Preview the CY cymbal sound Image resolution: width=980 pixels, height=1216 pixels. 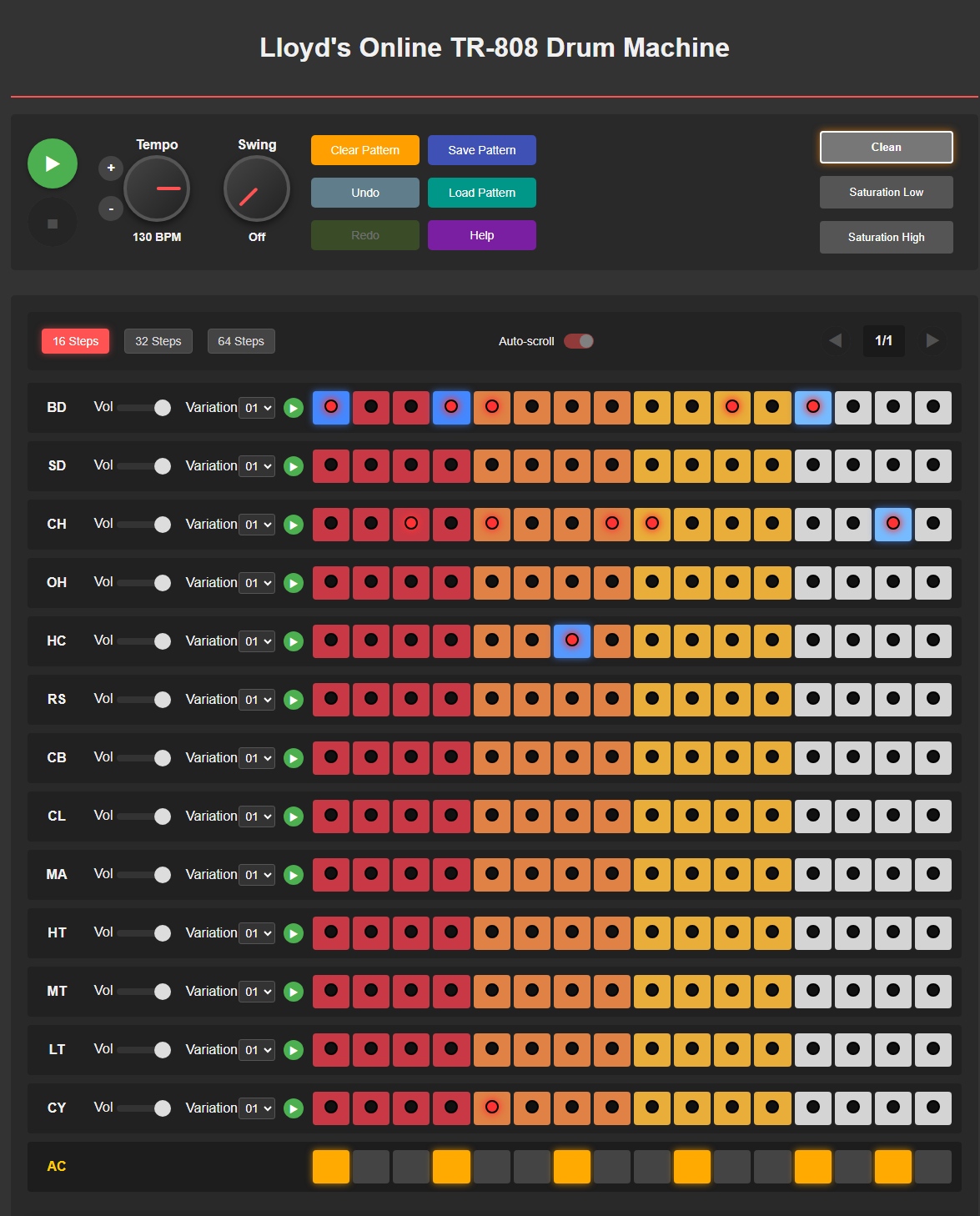click(x=294, y=1108)
